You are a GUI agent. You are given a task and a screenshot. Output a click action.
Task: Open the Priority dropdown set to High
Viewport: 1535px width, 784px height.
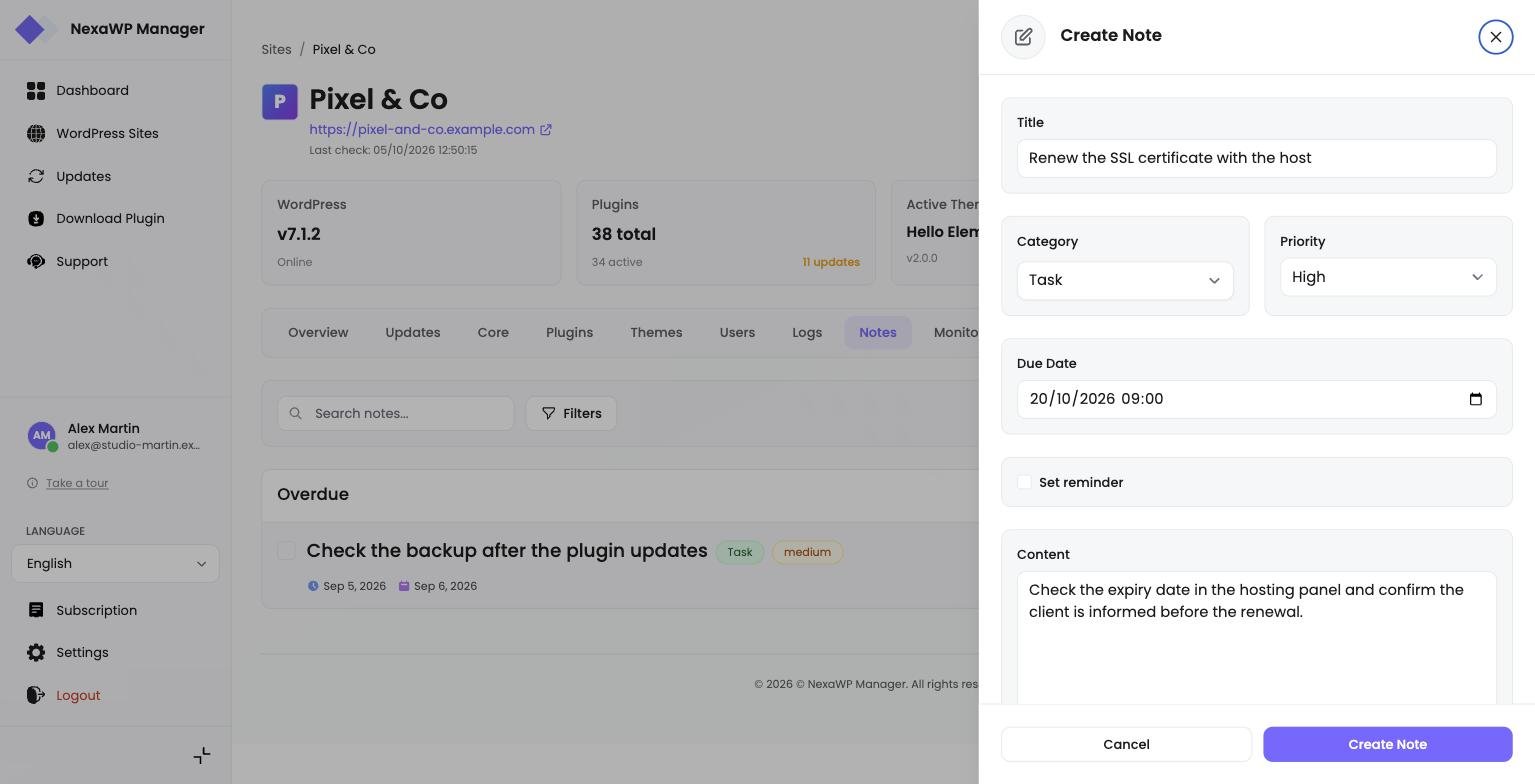click(x=1388, y=277)
